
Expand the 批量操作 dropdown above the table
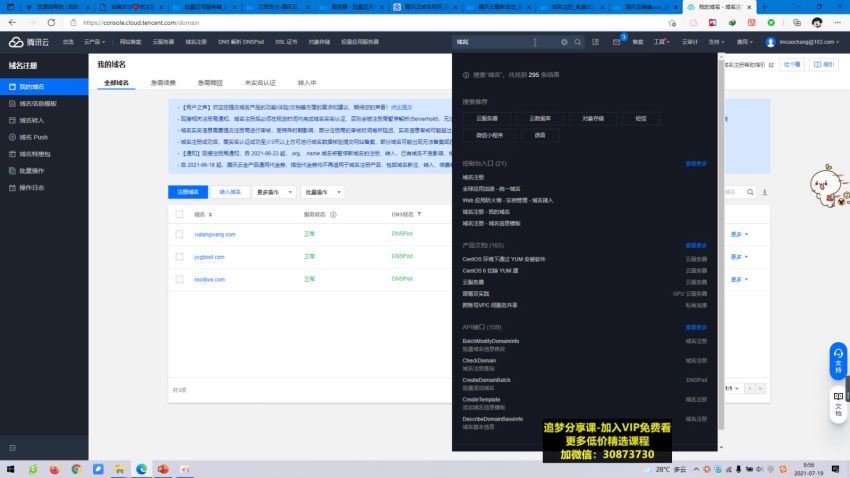coord(323,192)
